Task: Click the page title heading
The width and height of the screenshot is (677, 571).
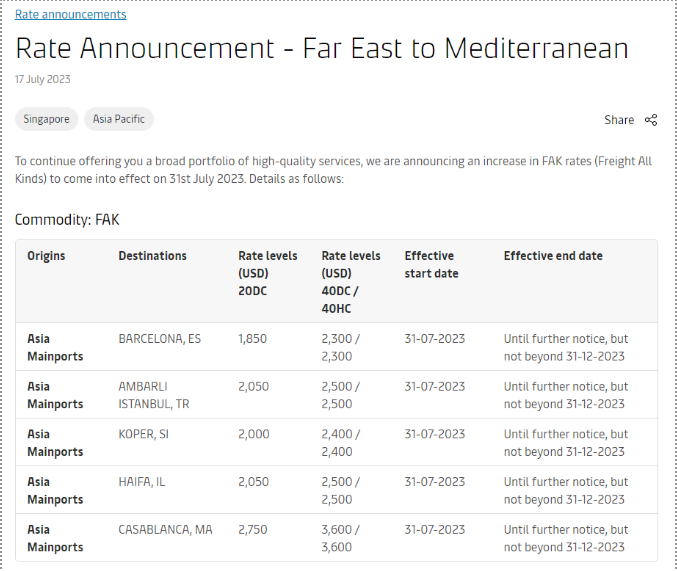Action: 321,48
